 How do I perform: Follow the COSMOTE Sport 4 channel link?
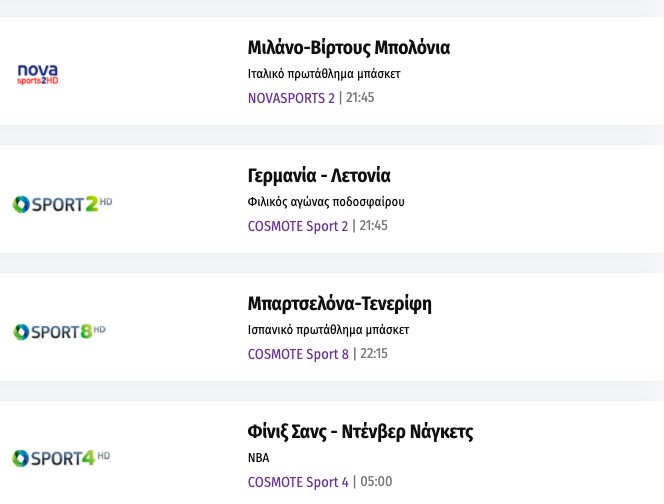click(298, 482)
